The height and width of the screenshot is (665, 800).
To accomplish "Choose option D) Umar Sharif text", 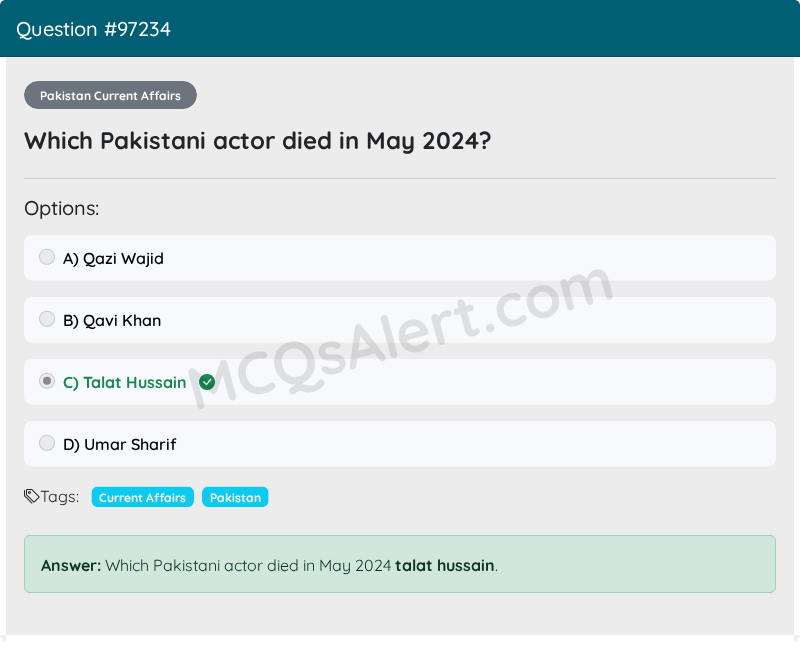I will [x=120, y=445].
